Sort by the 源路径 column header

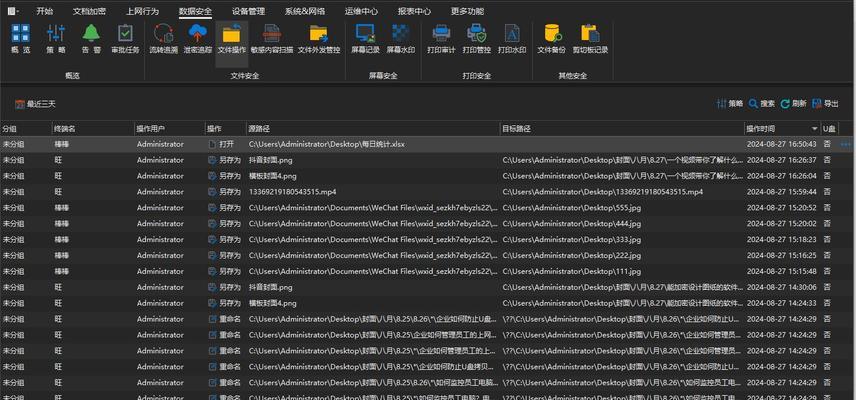[x=373, y=129]
